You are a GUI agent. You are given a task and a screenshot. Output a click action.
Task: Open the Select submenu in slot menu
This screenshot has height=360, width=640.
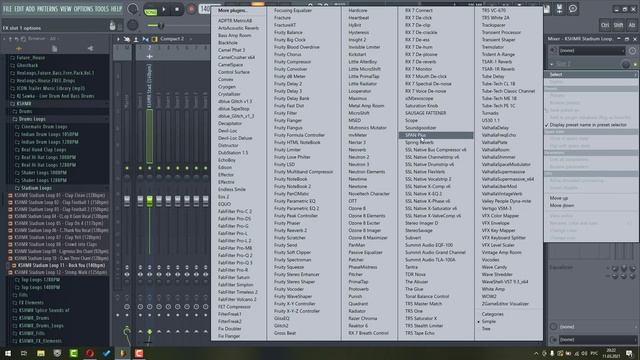click(x=591, y=75)
